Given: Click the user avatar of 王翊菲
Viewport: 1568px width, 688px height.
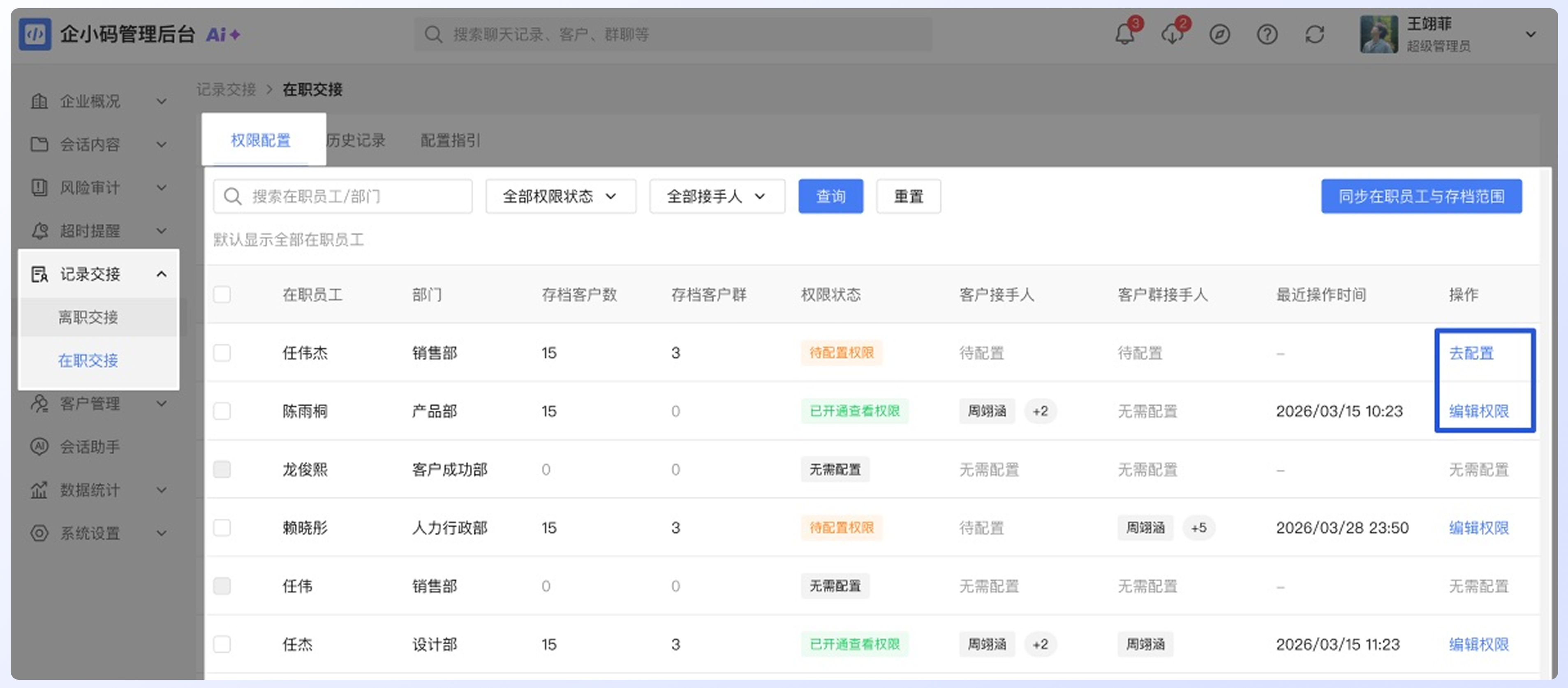Looking at the screenshot, I should click(x=1379, y=34).
